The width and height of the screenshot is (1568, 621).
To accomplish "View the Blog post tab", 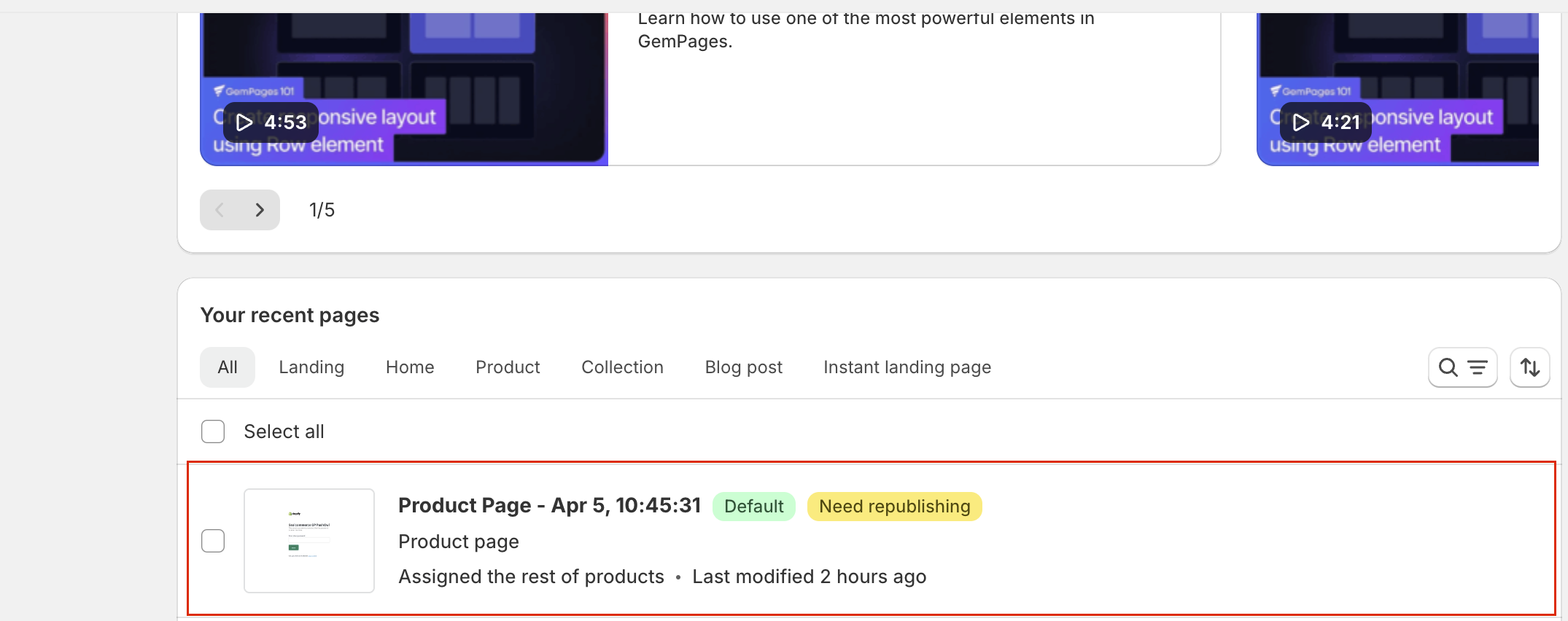I will (x=743, y=367).
